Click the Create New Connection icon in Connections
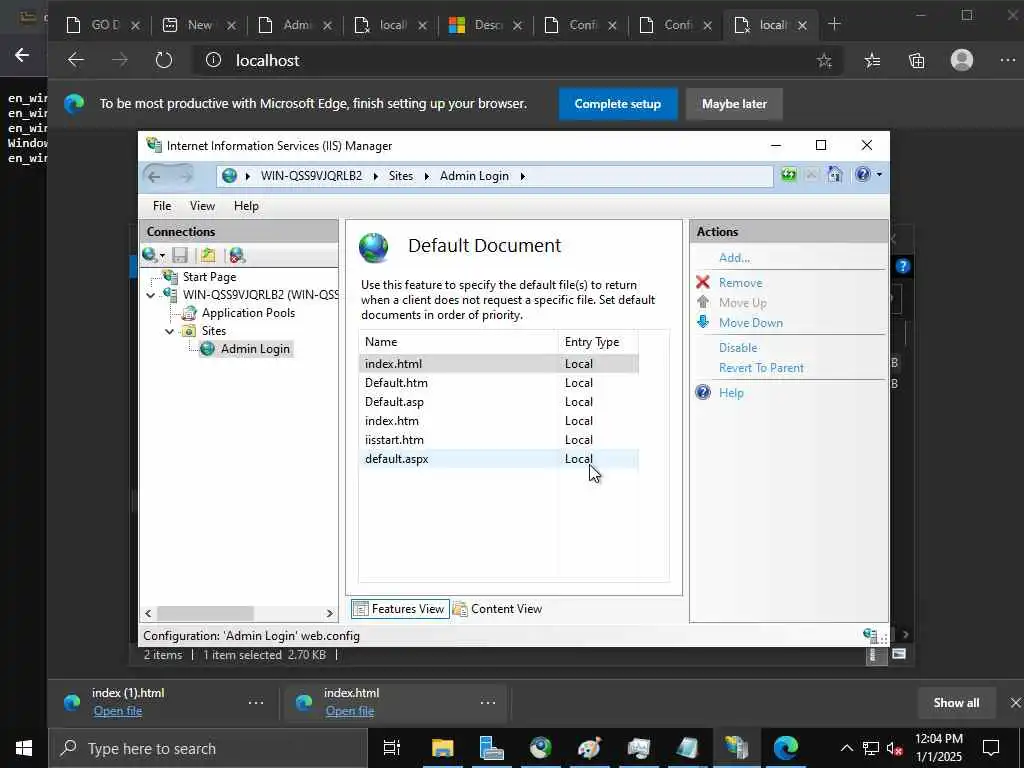 pos(153,255)
